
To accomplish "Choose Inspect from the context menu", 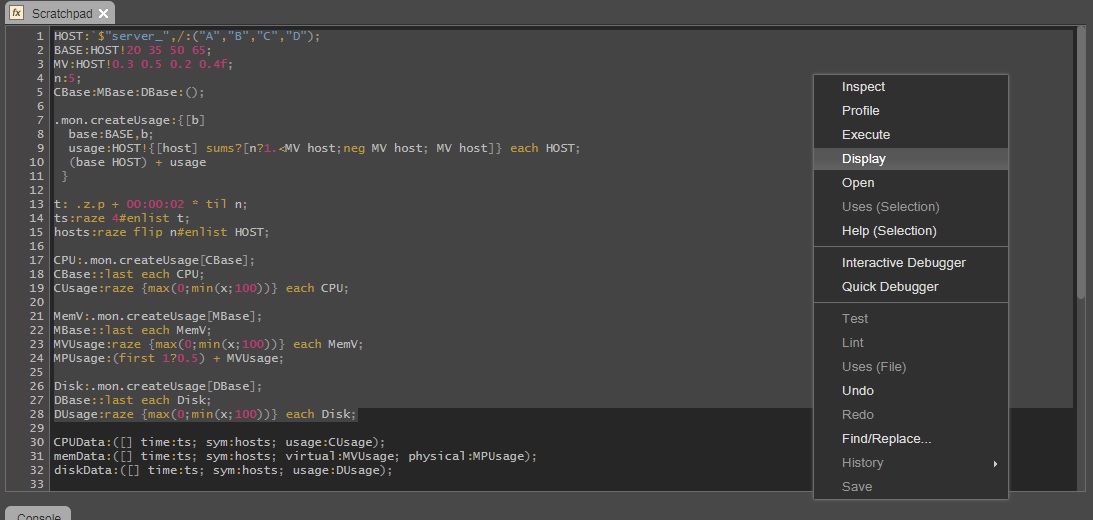I will tap(910, 86).
